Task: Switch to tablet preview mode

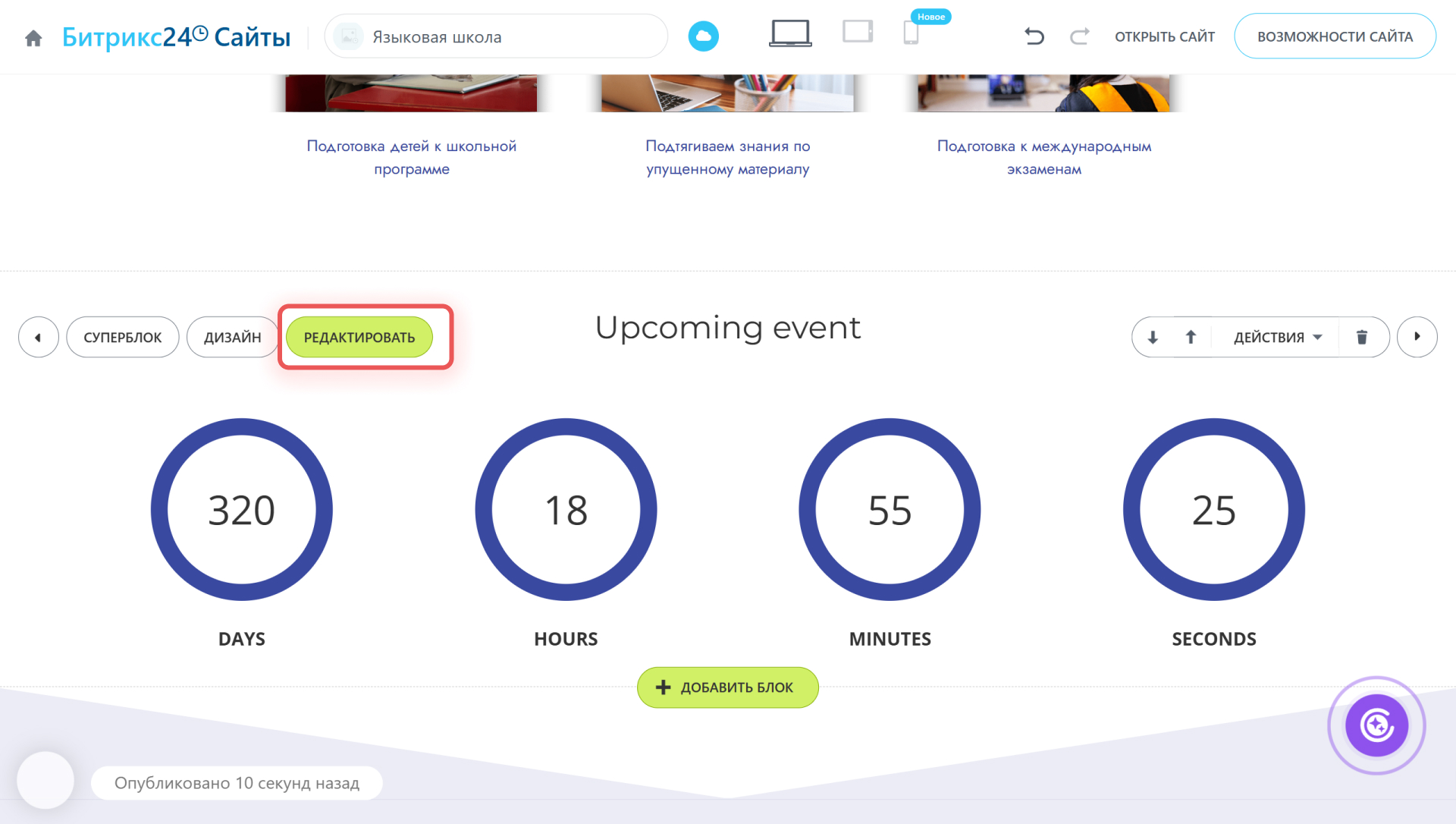Action: tap(858, 33)
